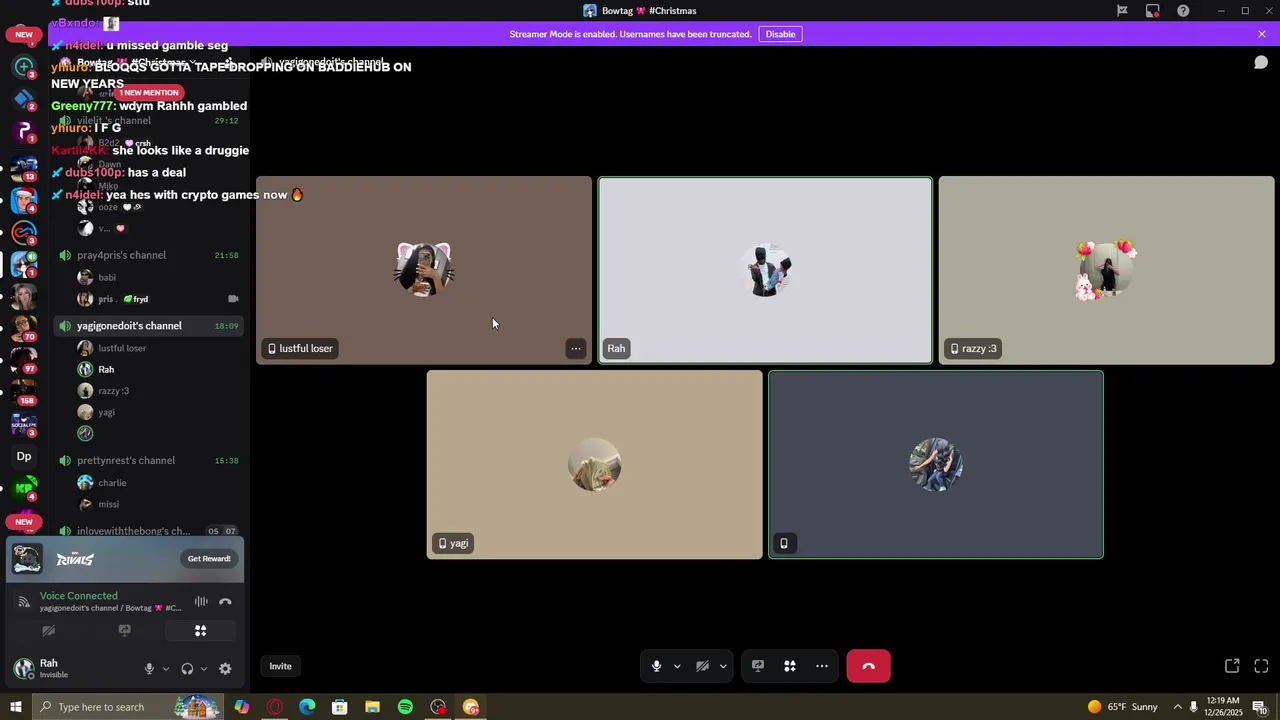Open Discord help icon in title bar
1280x720 pixels.
point(1183,11)
